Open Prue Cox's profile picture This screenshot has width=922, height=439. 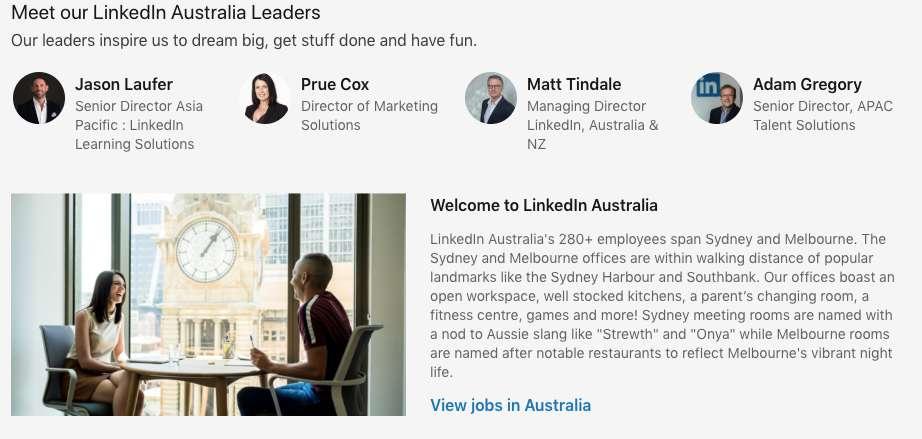click(x=265, y=98)
